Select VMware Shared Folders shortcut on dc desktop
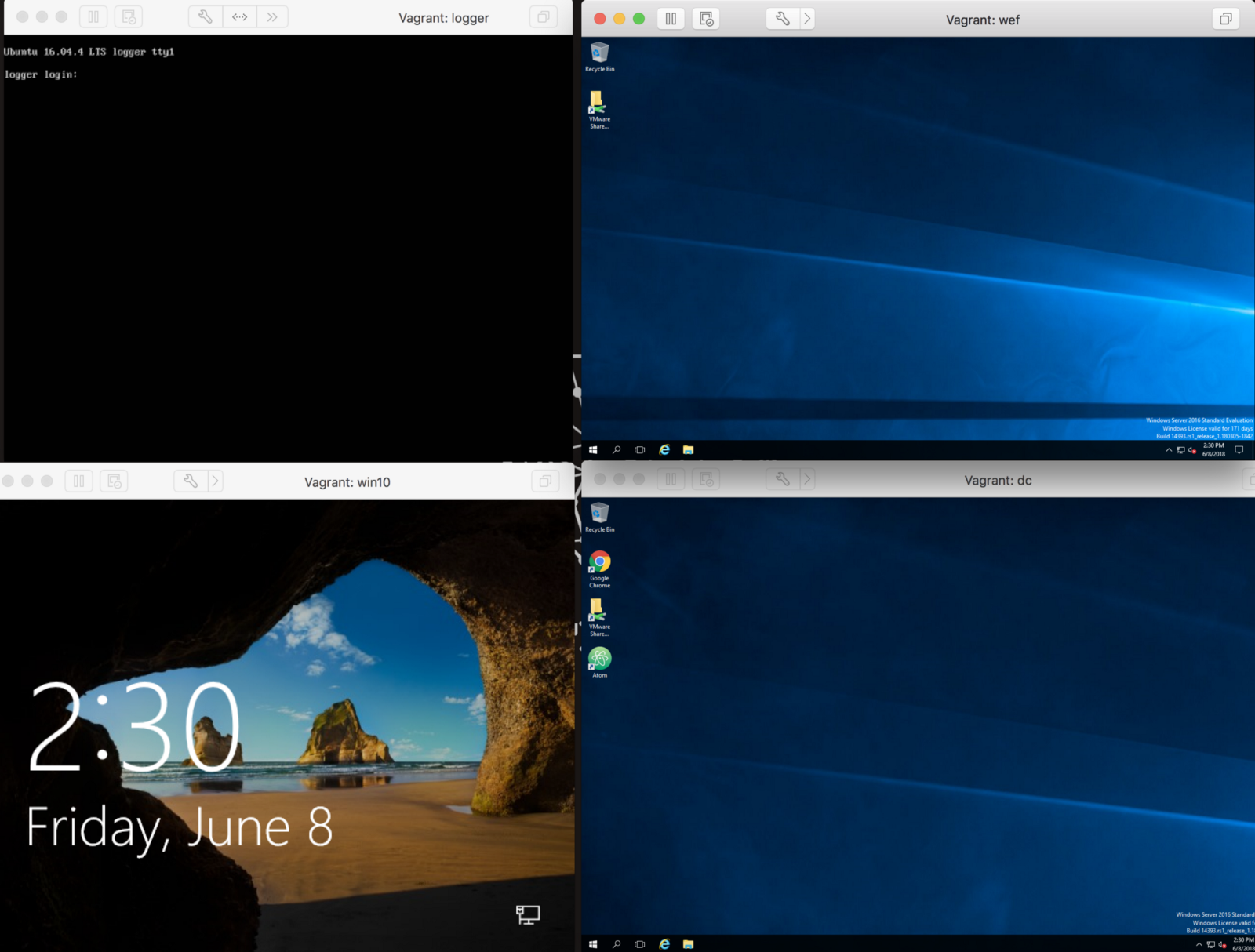This screenshot has height=952, width=1255. [599, 618]
